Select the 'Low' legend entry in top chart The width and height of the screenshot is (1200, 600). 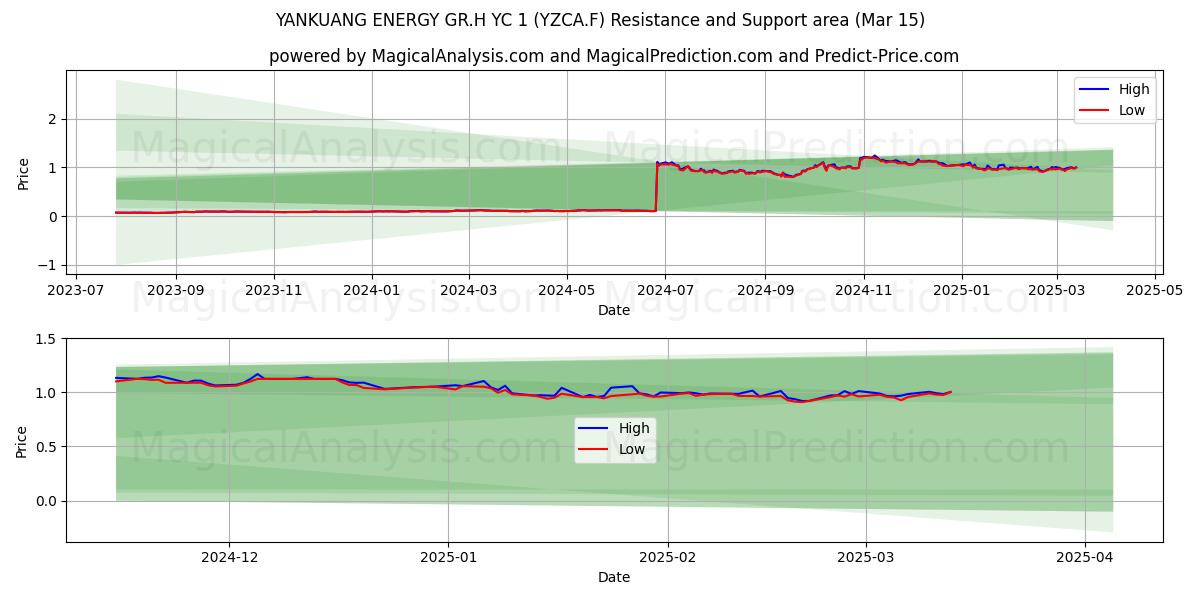point(1114,110)
